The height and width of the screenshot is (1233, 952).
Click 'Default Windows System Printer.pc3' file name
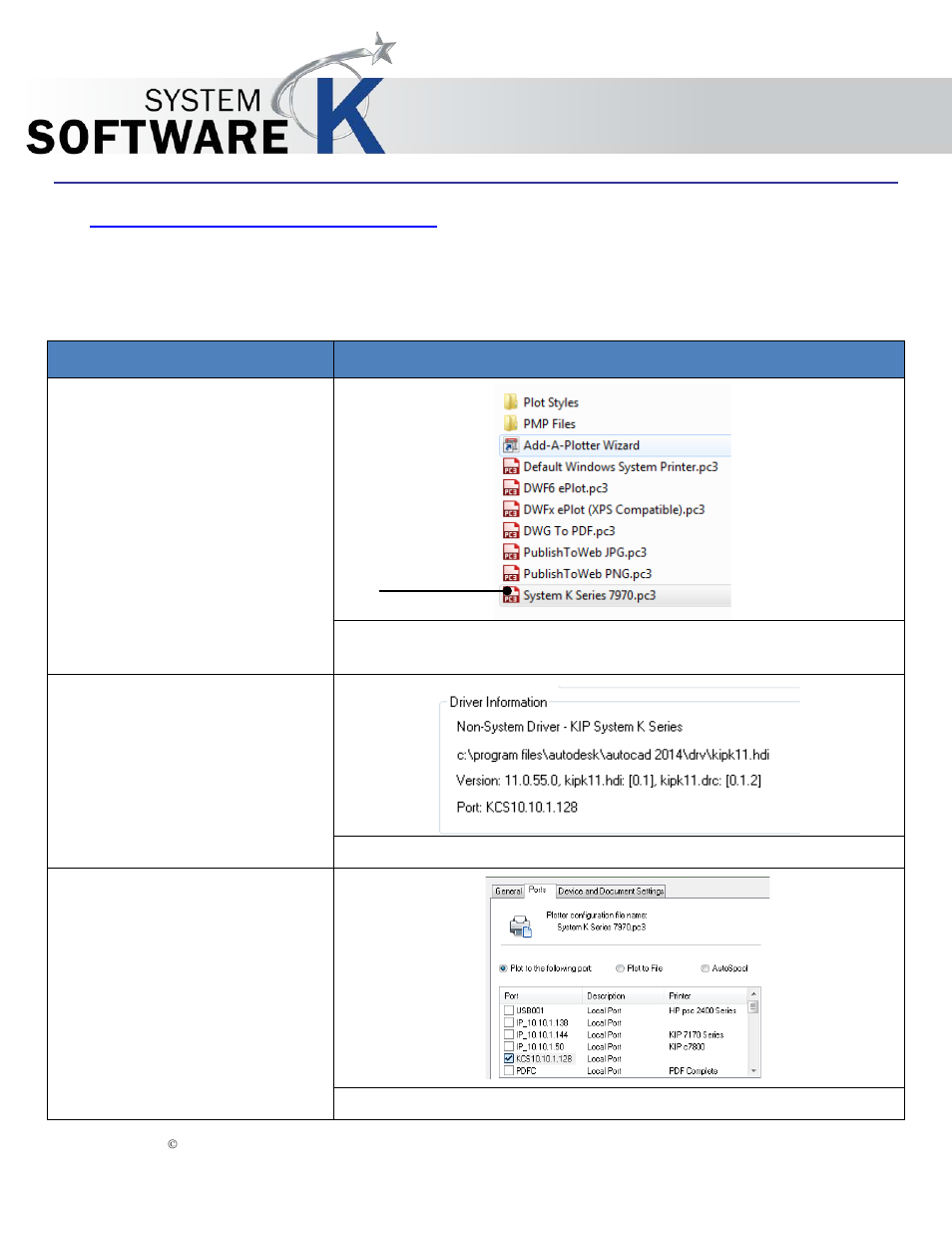point(621,466)
